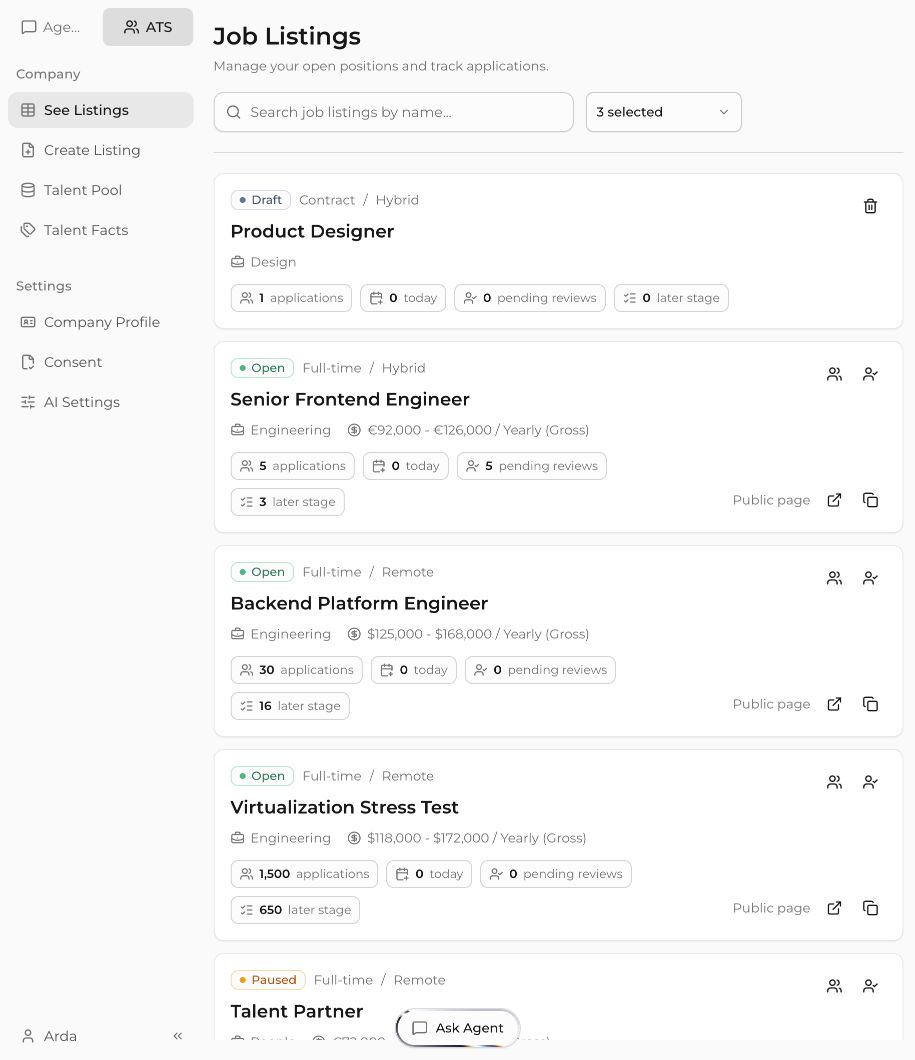Collapse the sidebar with double chevron
Image resolution: width=915 pixels, height=1060 pixels.
(x=178, y=1036)
